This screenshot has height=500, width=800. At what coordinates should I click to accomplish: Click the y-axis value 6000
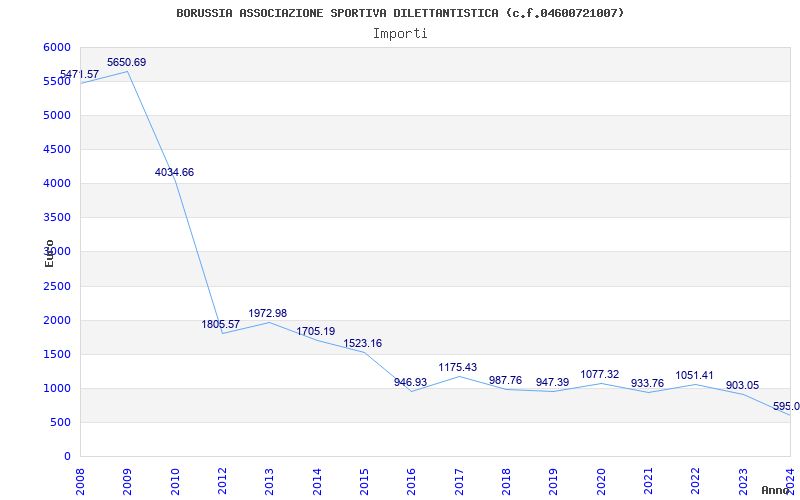(57, 47)
